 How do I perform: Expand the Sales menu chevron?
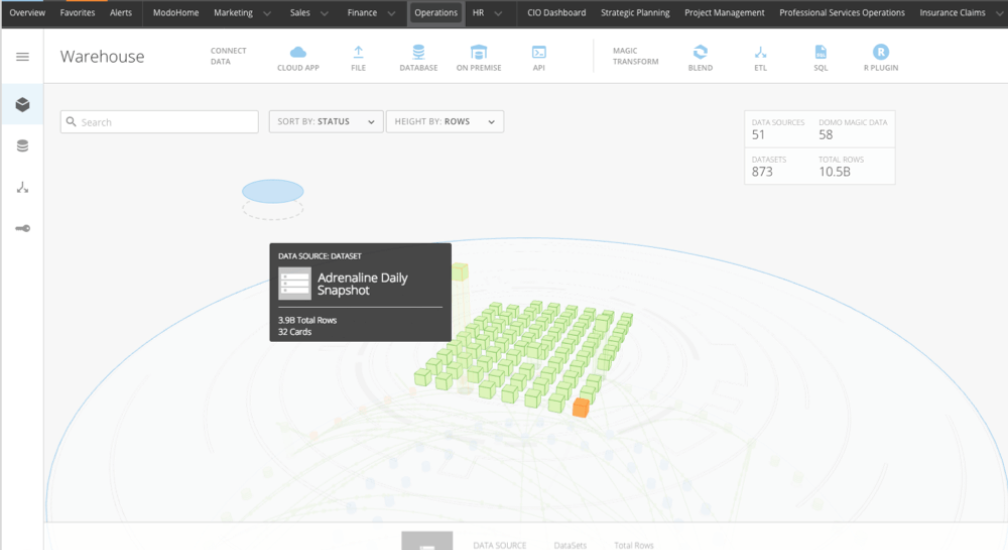(x=324, y=13)
